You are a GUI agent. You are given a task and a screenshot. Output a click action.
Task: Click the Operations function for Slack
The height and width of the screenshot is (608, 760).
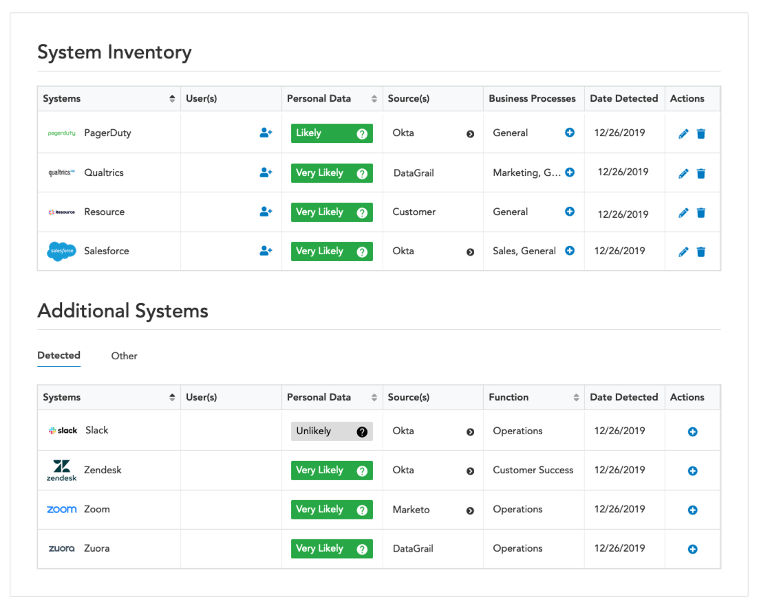pyautogui.click(x=517, y=431)
